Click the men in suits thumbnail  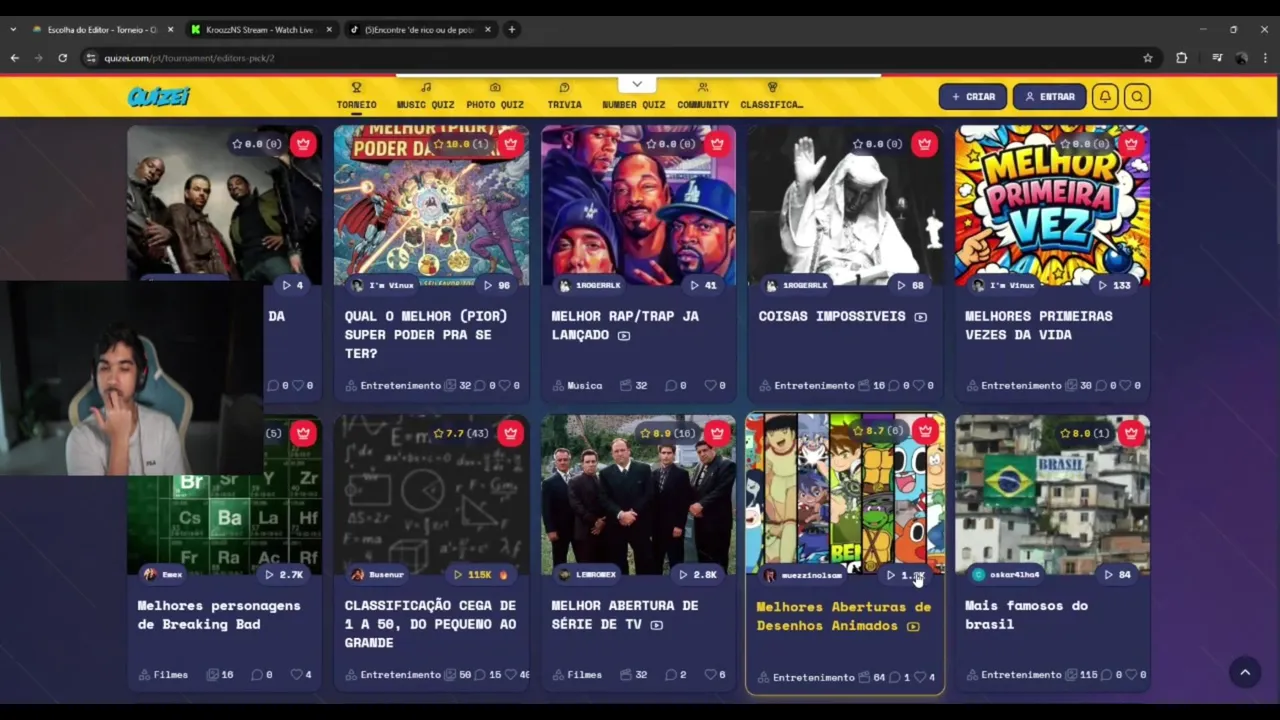[638, 495]
